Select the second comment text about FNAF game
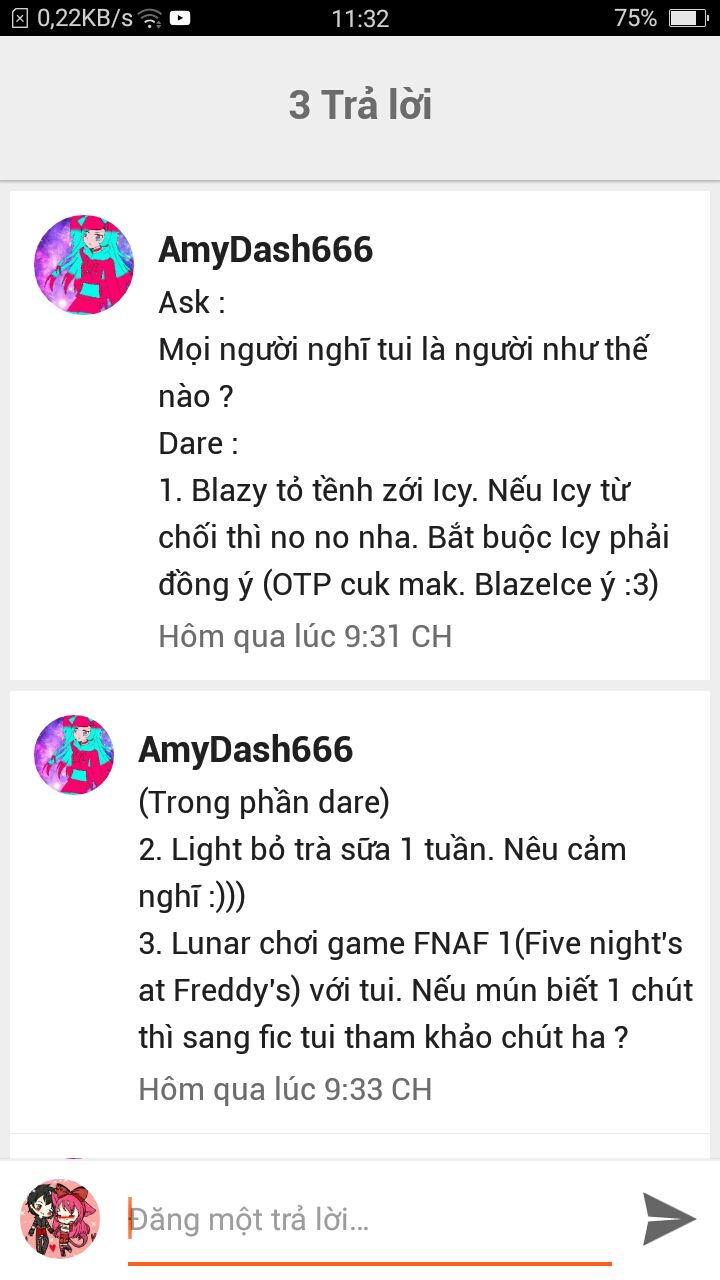Image resolution: width=720 pixels, height=1280 pixels. (416, 920)
